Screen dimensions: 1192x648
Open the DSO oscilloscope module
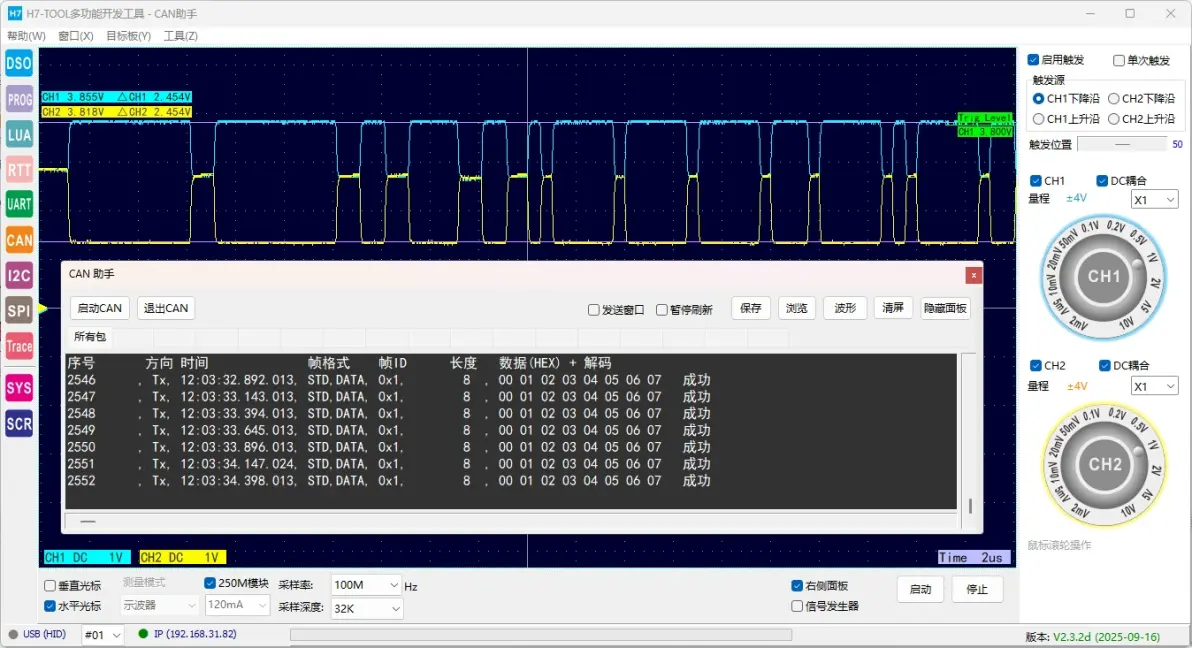click(19, 64)
